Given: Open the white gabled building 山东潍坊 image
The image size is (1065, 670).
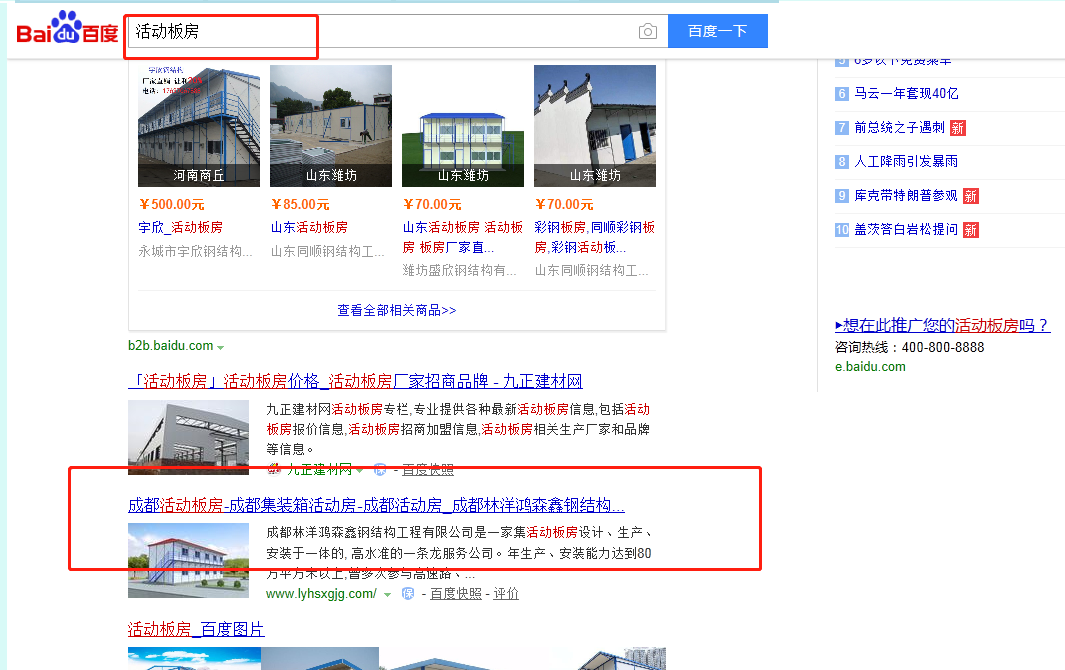Looking at the screenshot, I should [595, 126].
